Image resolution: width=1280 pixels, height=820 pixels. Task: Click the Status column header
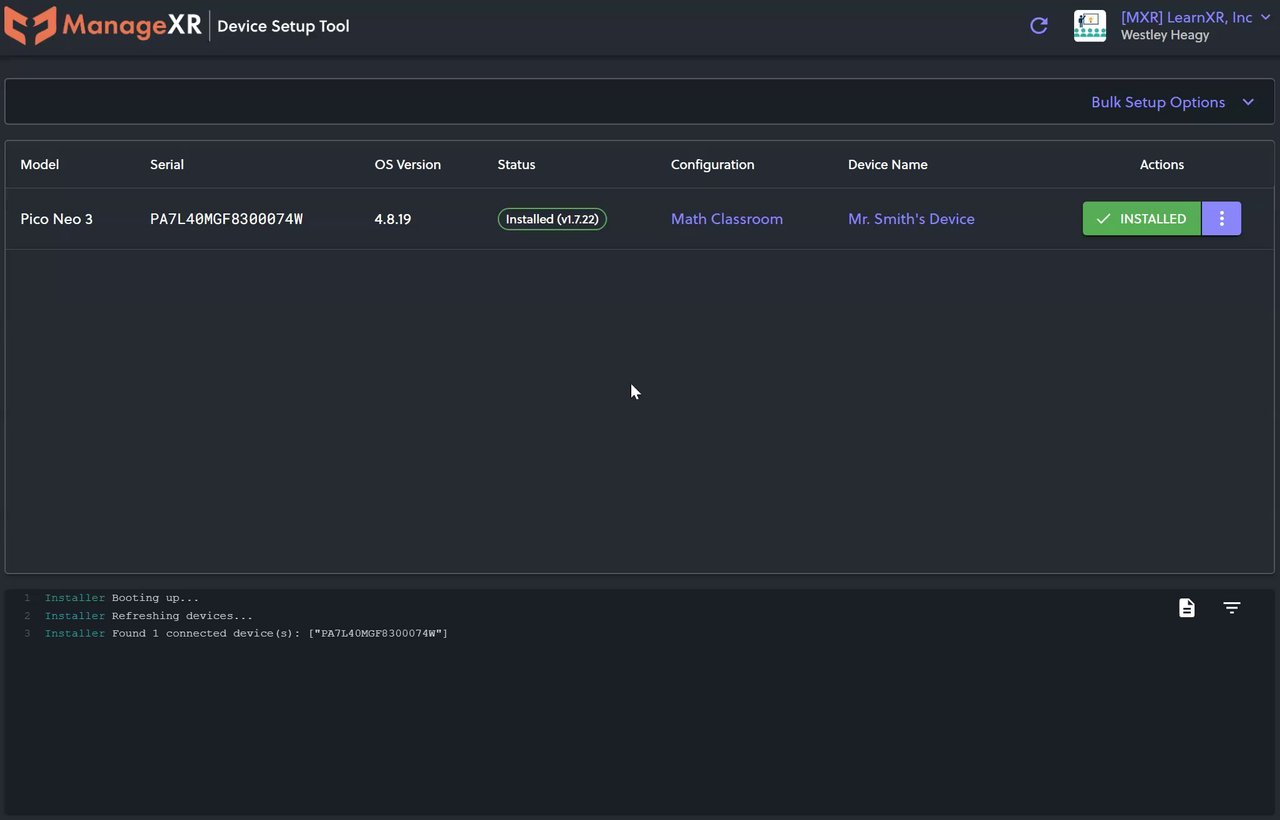[516, 165]
